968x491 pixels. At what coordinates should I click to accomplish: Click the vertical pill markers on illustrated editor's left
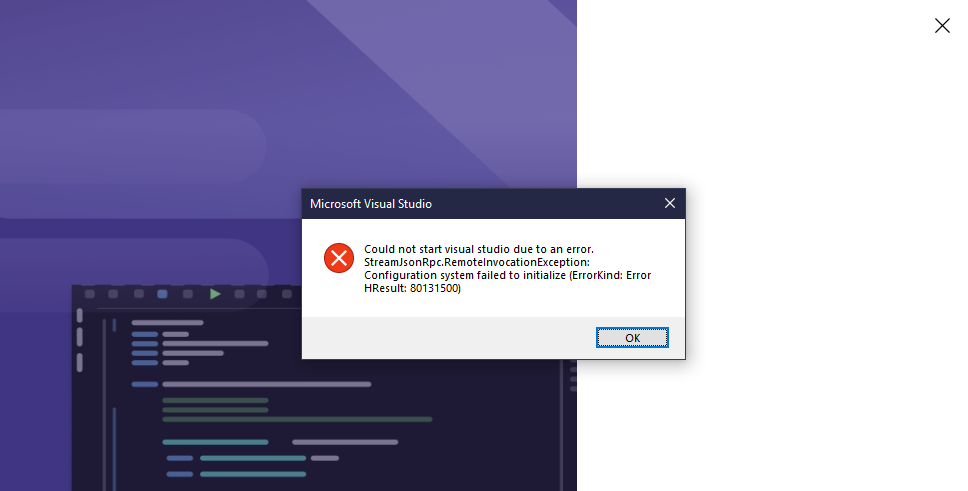pyautogui.click(x=80, y=340)
